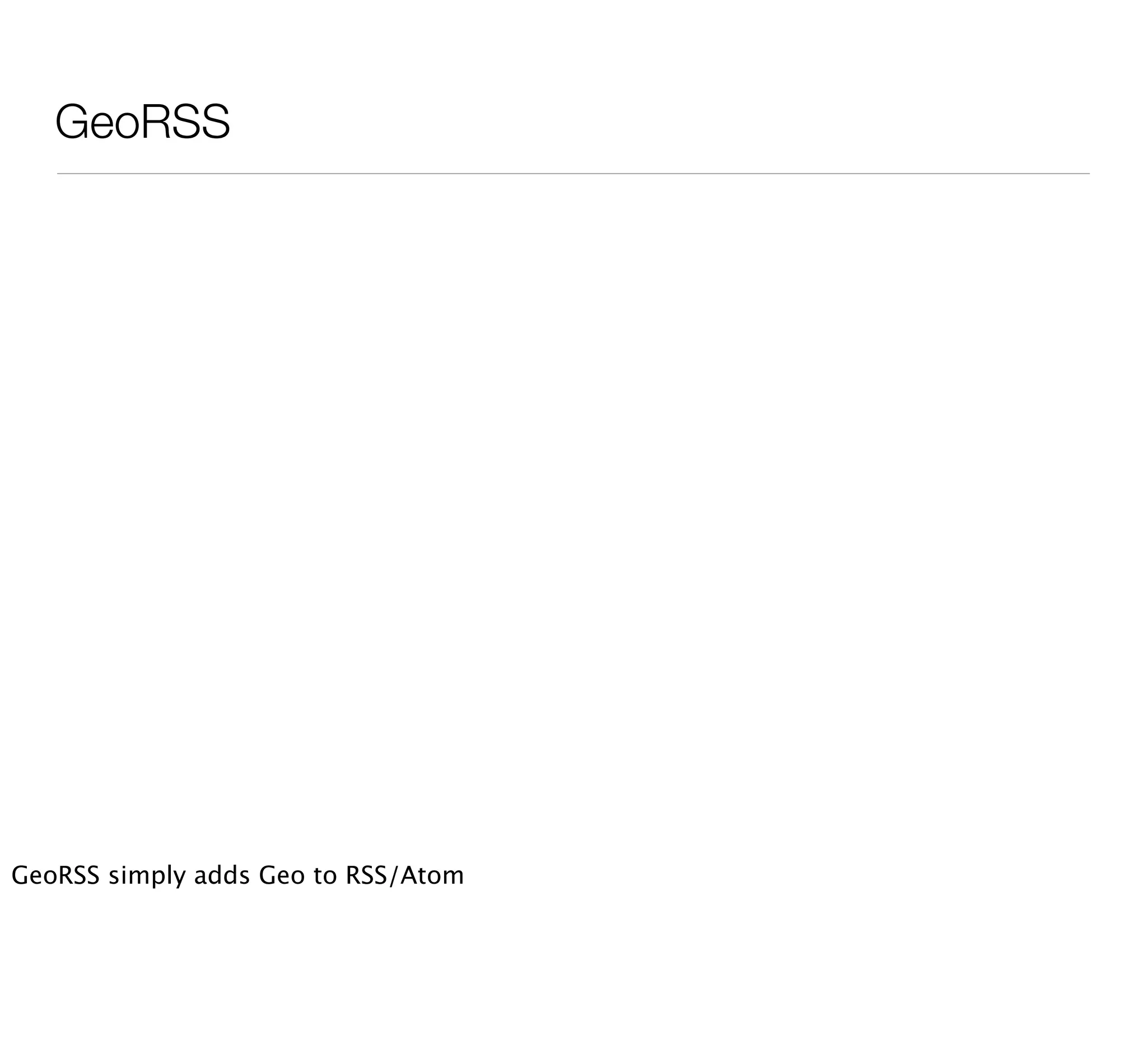Click the "RSS" before the slash in the caption

pyautogui.click(x=367, y=876)
